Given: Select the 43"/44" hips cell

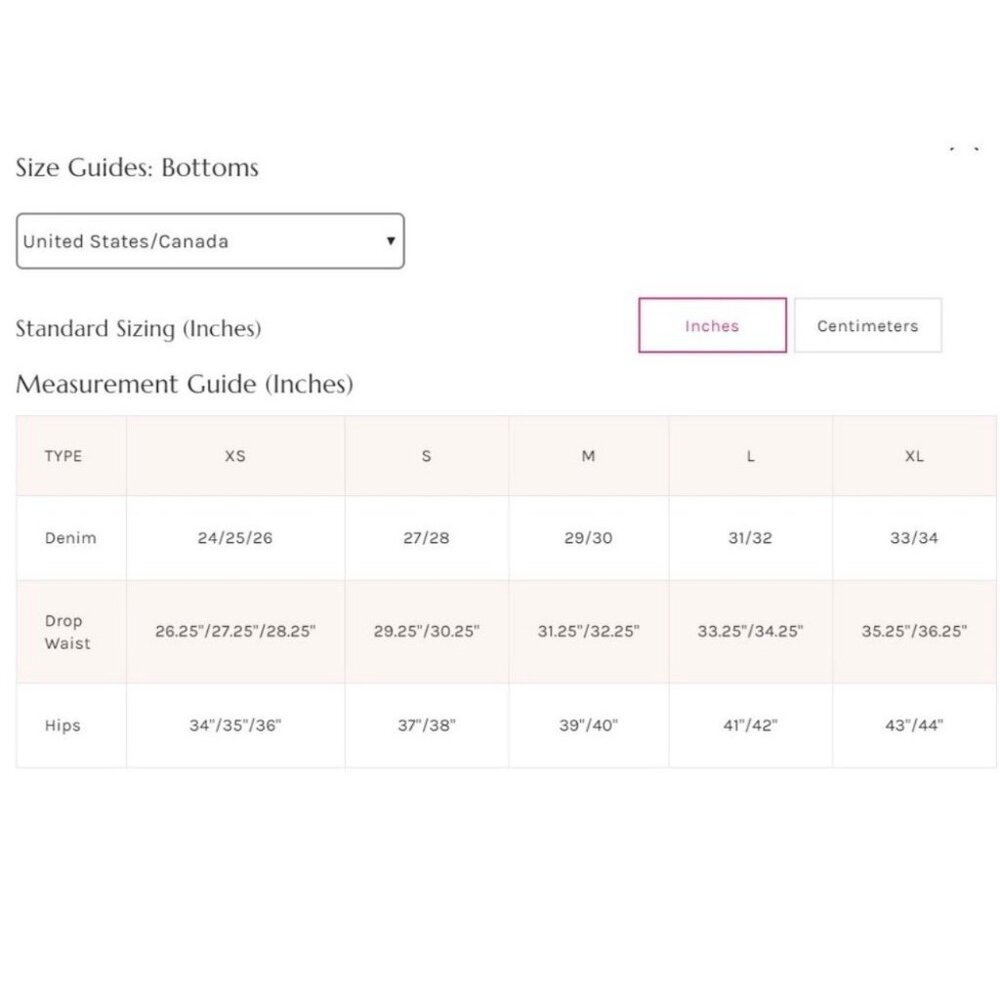Looking at the screenshot, I should pyautogui.click(x=914, y=725).
